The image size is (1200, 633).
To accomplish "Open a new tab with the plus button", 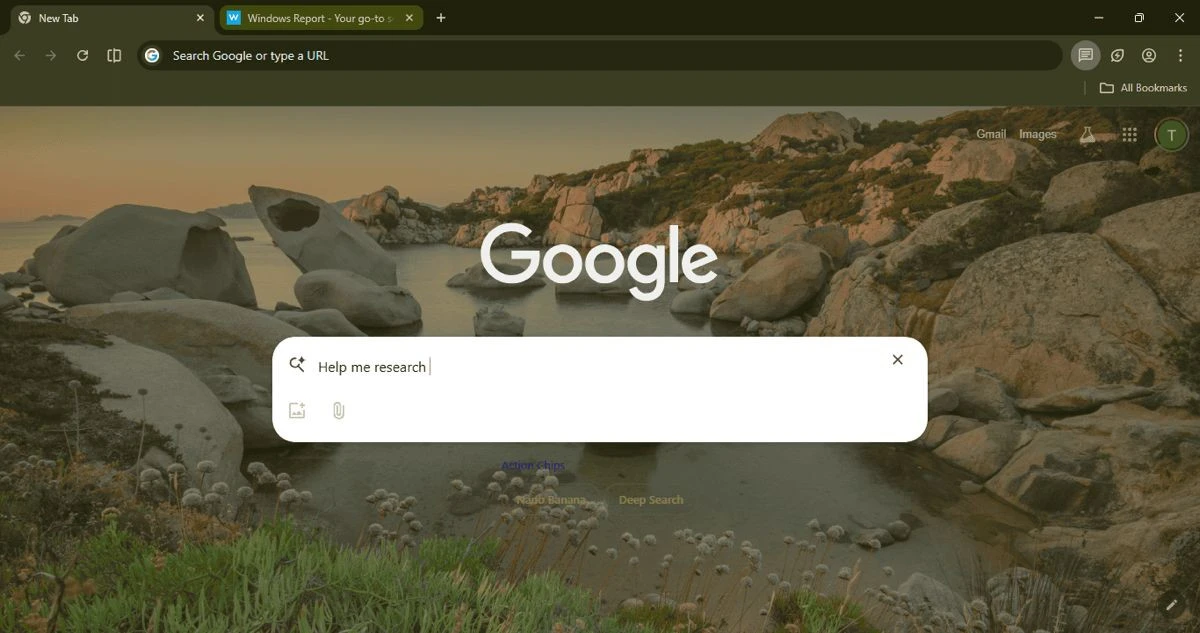I will (x=441, y=17).
